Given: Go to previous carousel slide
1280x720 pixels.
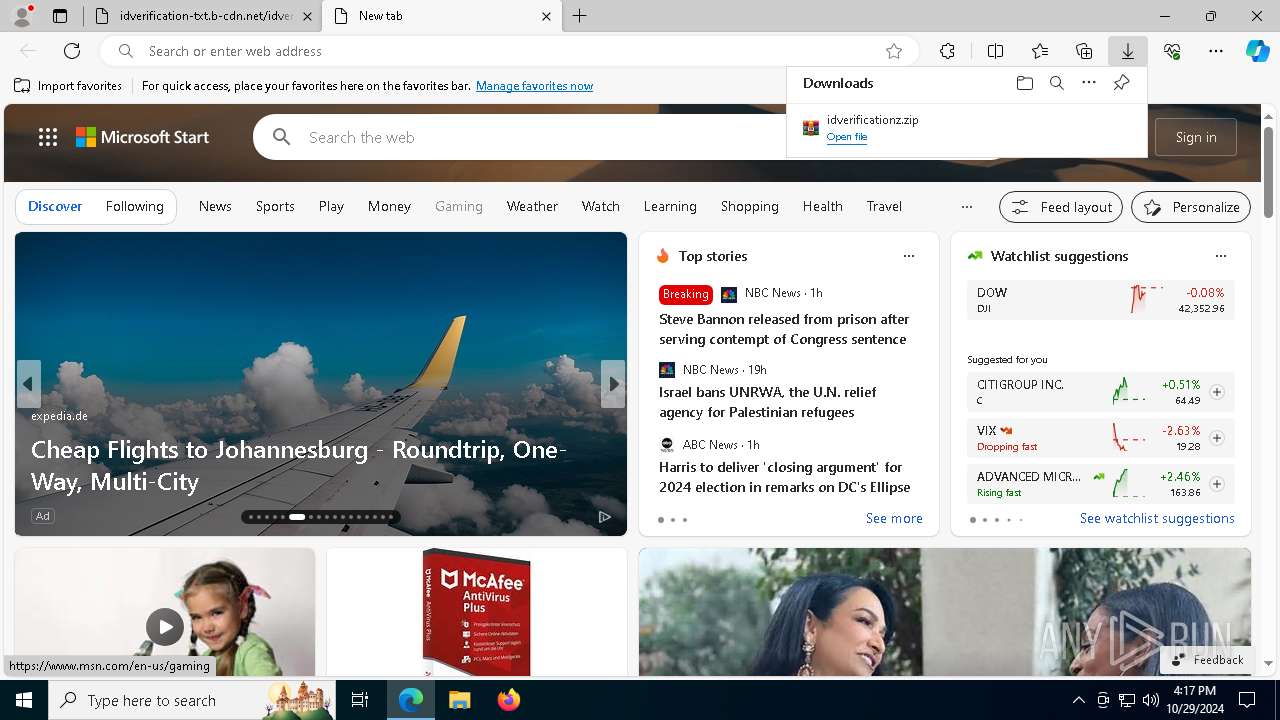Looking at the screenshot, I should pos(28,384).
